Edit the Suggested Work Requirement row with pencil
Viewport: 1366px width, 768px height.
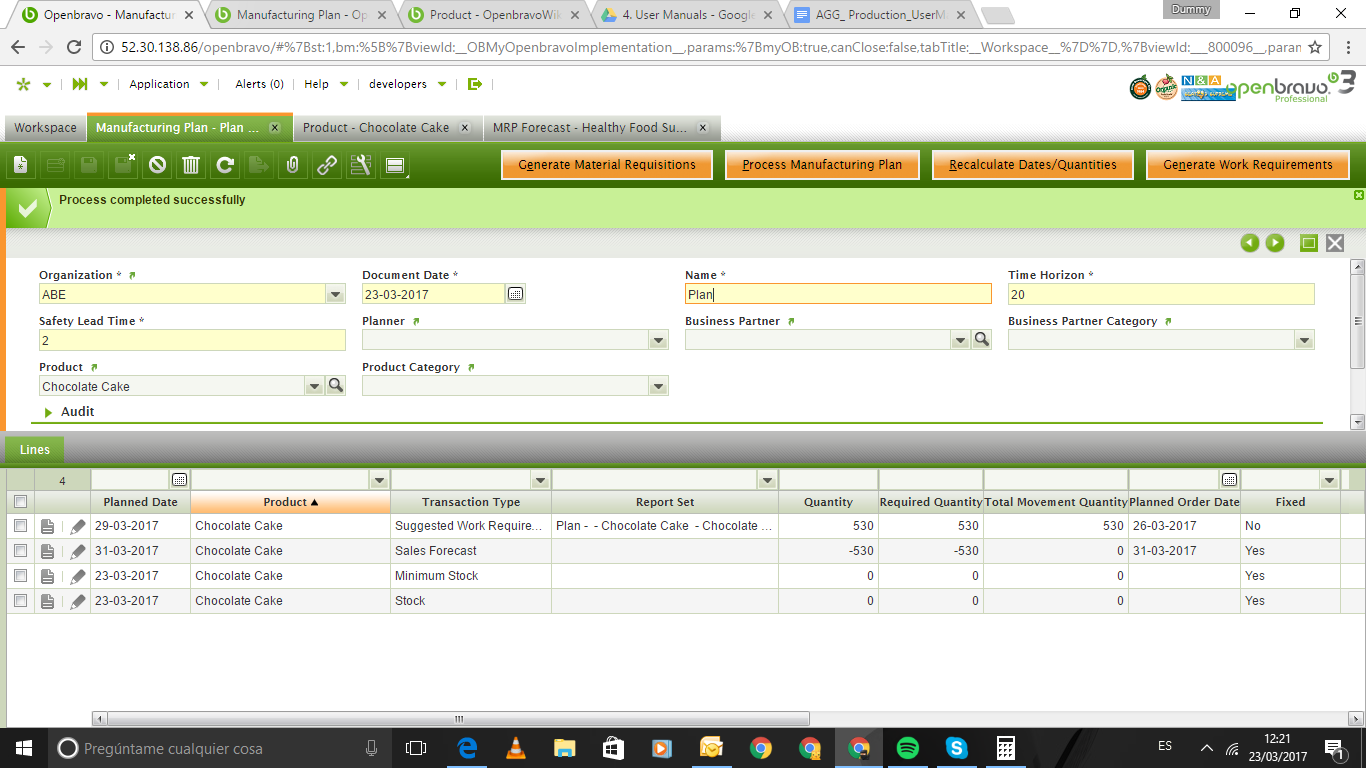pos(78,526)
